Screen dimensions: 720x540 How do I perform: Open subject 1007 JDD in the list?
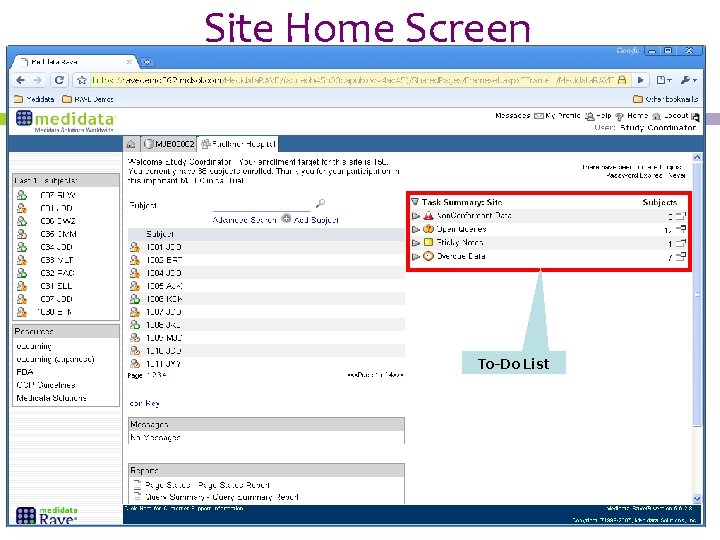163,312
